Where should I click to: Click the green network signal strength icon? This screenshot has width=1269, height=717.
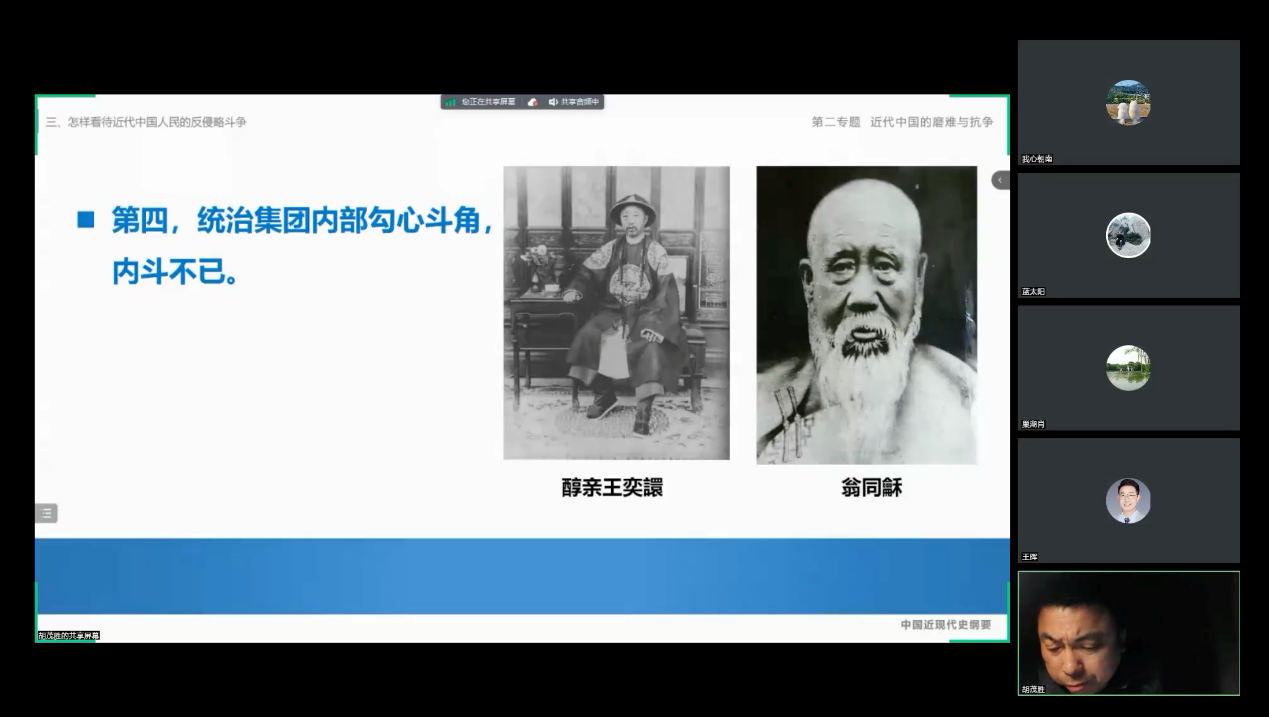tap(451, 102)
